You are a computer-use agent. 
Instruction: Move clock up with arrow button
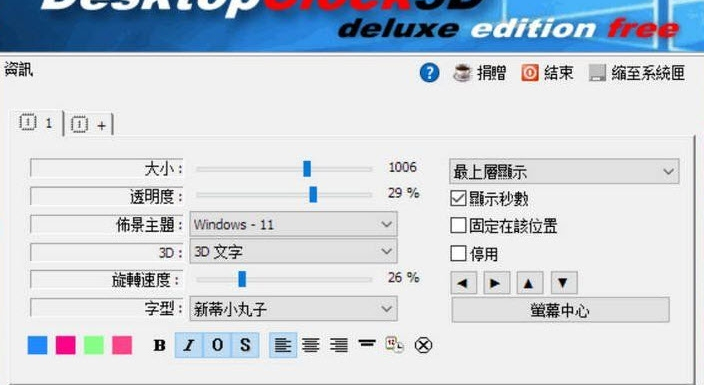530,283
